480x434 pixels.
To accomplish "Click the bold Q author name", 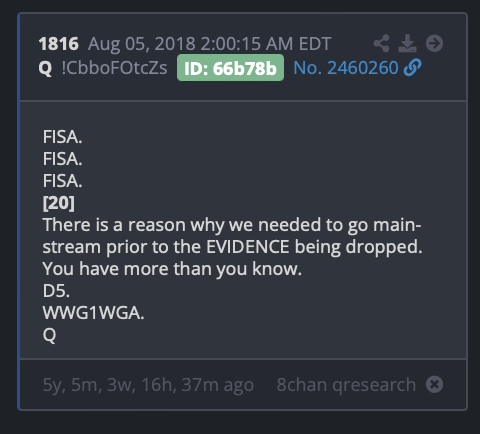I will [x=45, y=68].
